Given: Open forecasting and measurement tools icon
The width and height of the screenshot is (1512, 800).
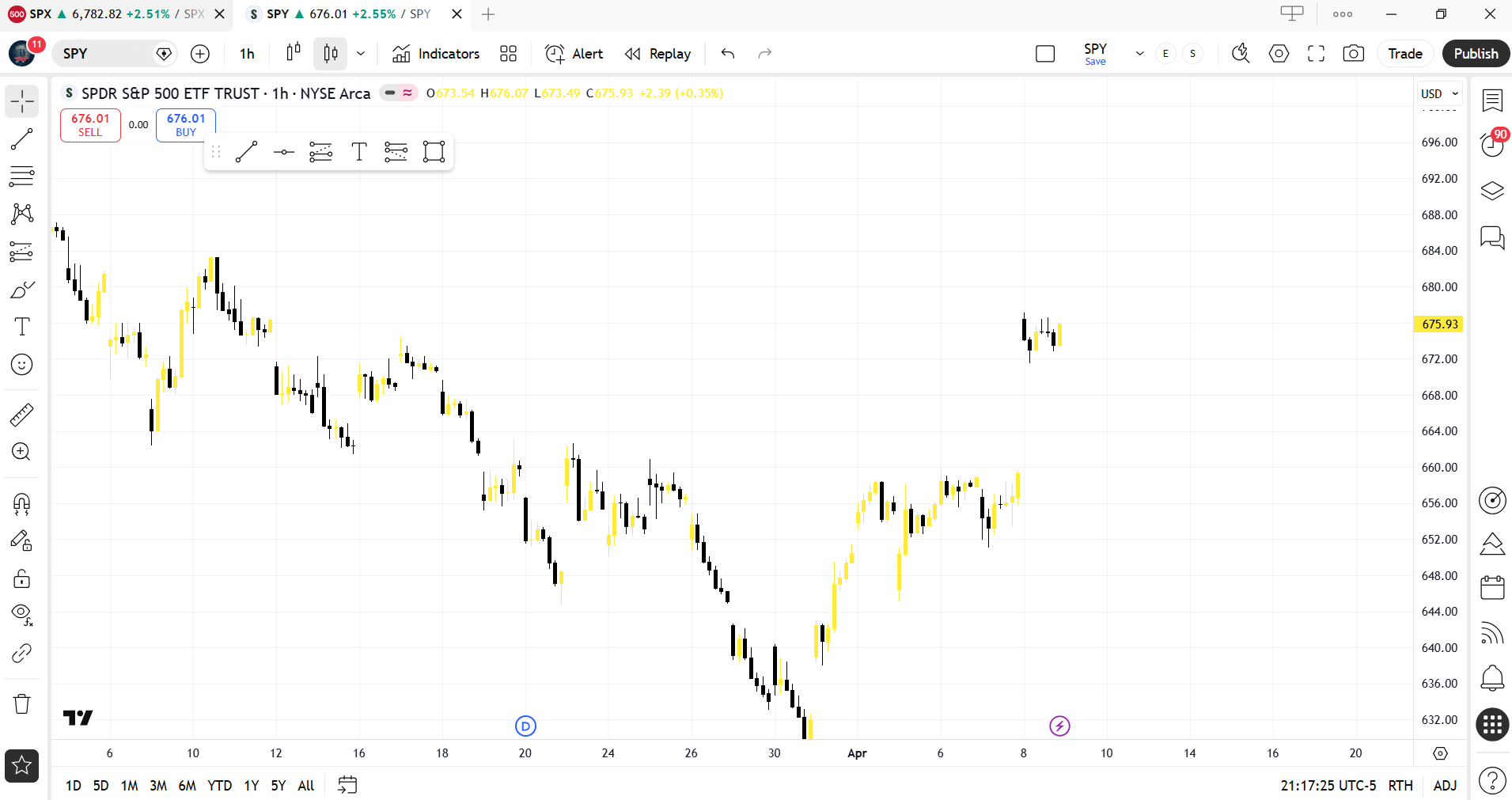Looking at the screenshot, I should pyautogui.click(x=22, y=252).
